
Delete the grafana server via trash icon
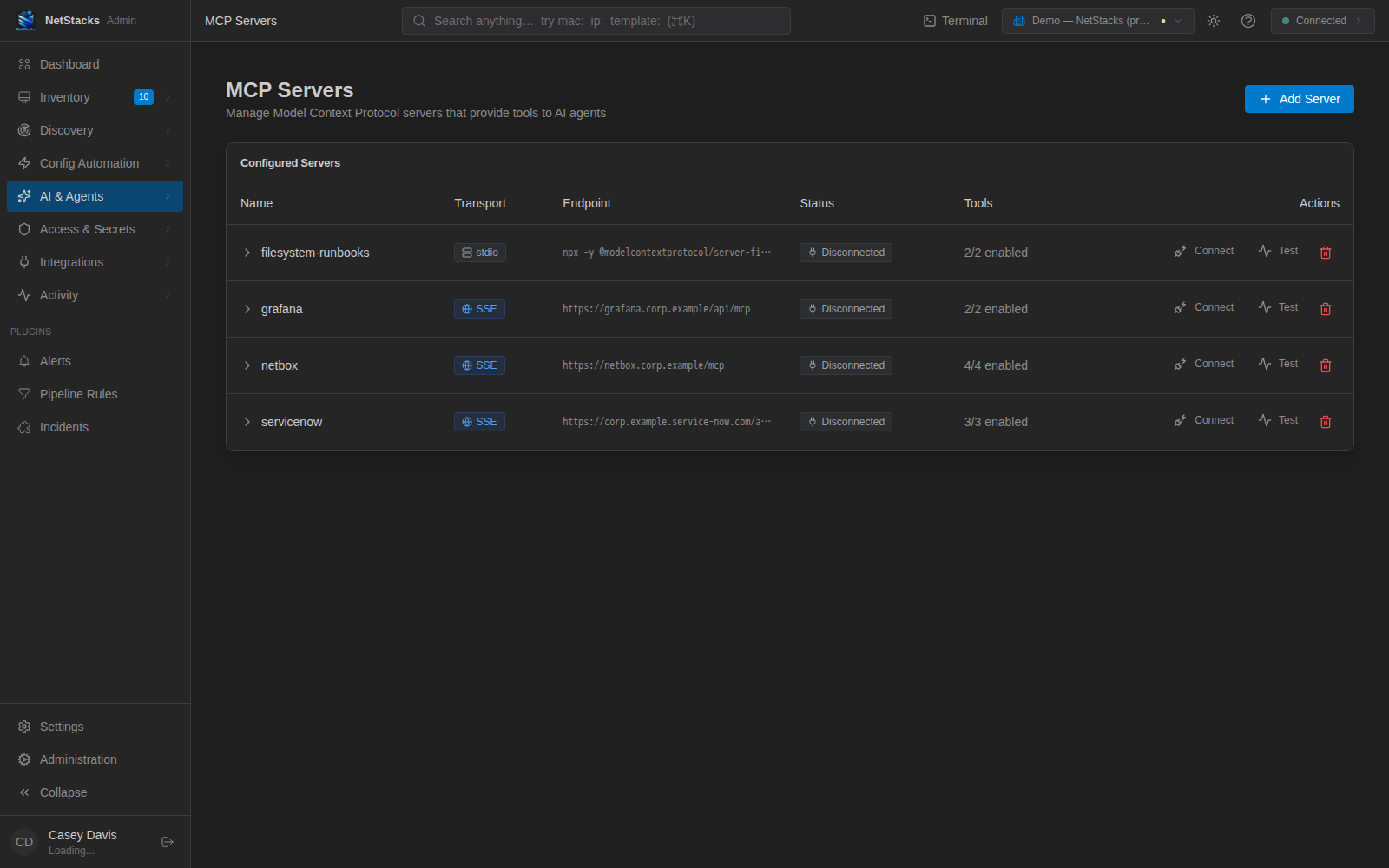[x=1326, y=309]
